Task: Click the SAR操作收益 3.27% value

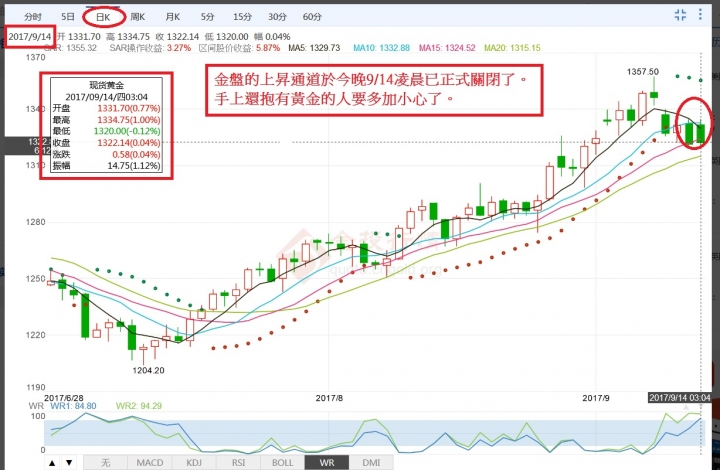Action: pos(179,48)
